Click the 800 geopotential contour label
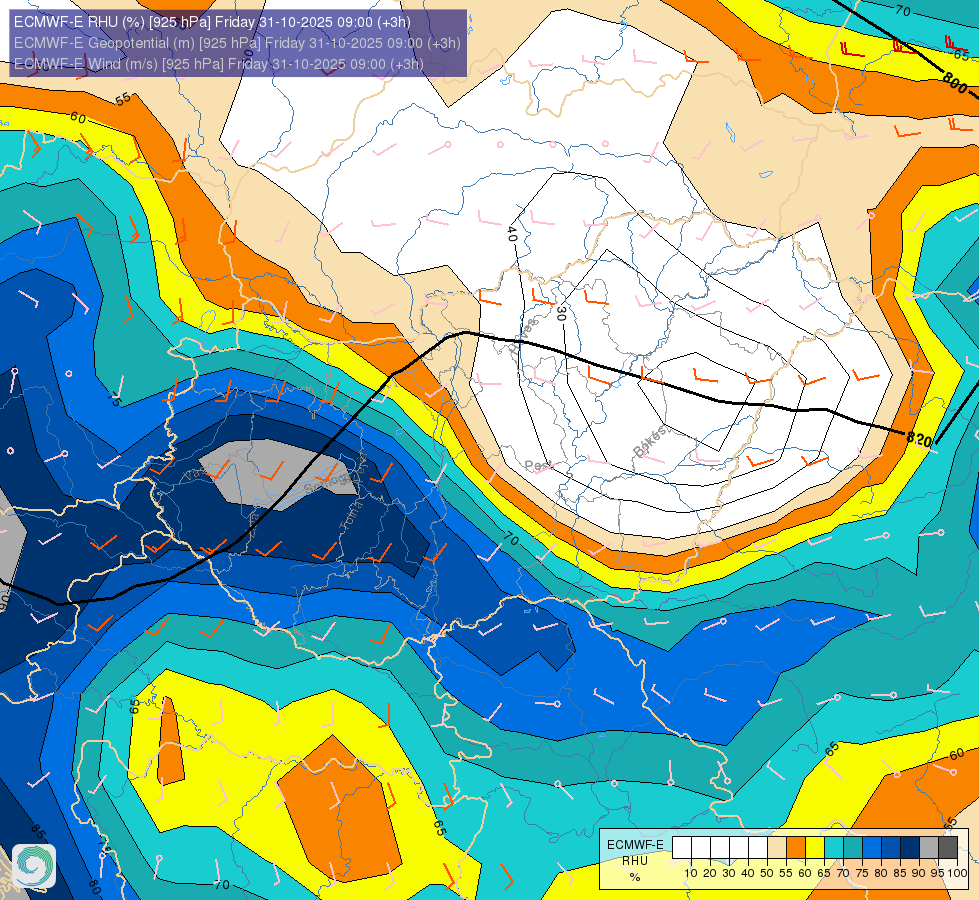The width and height of the screenshot is (979, 900). pos(955,82)
